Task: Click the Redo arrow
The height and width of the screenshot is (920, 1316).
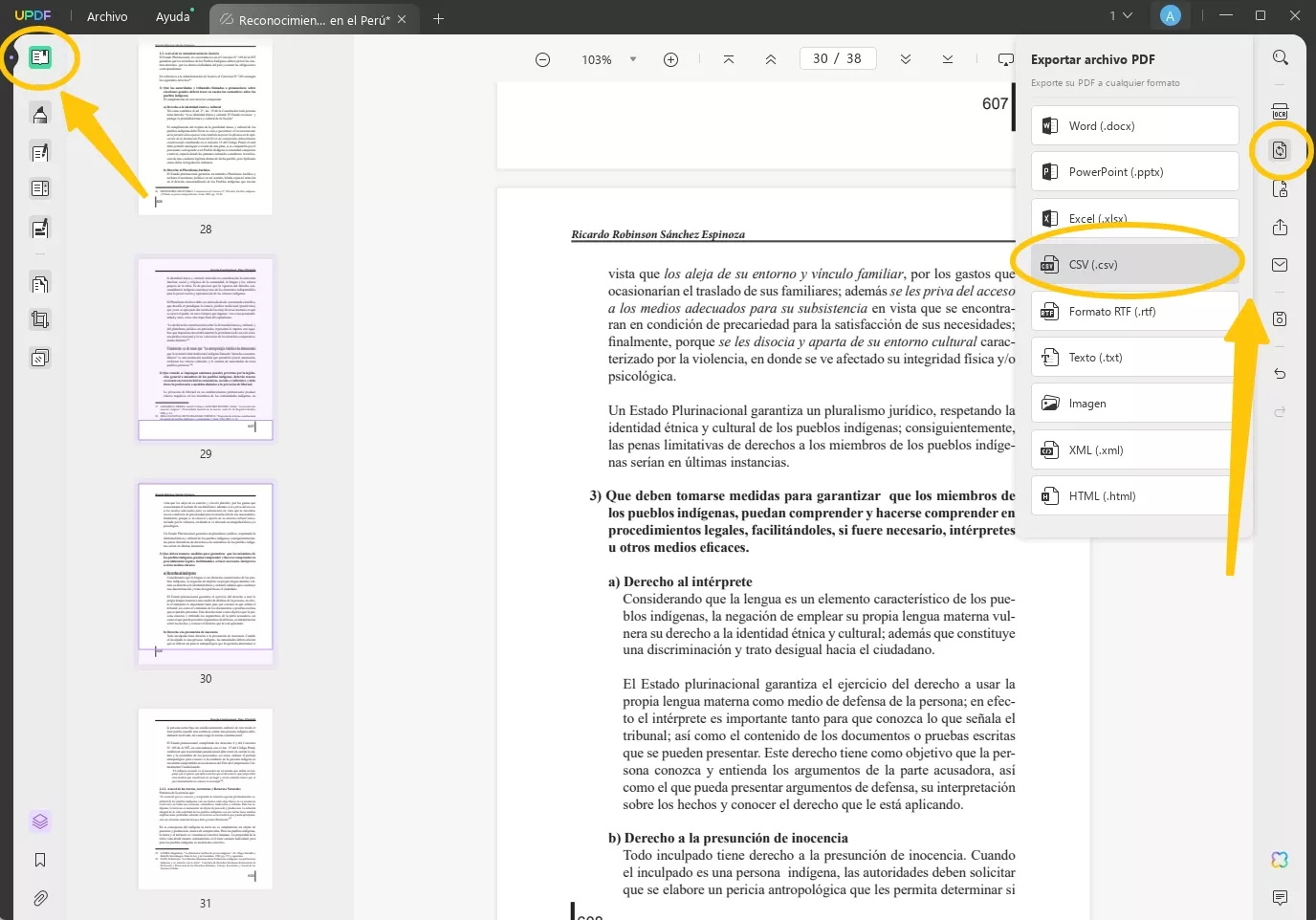Action: 1280,412
